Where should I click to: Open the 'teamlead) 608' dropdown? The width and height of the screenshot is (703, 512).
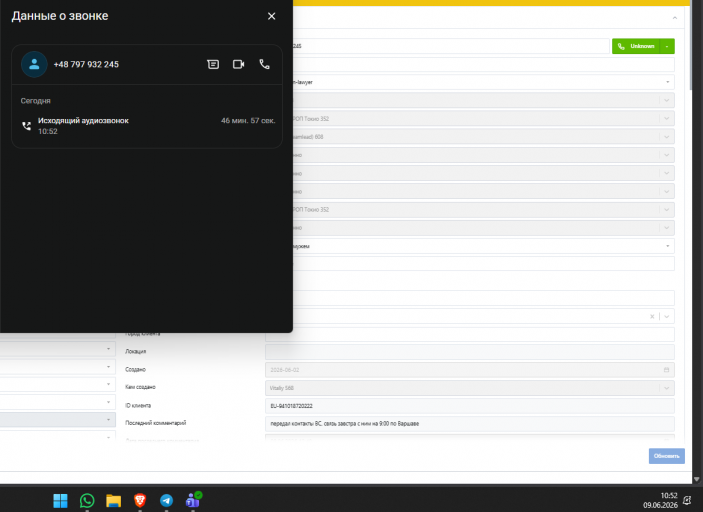click(483, 137)
